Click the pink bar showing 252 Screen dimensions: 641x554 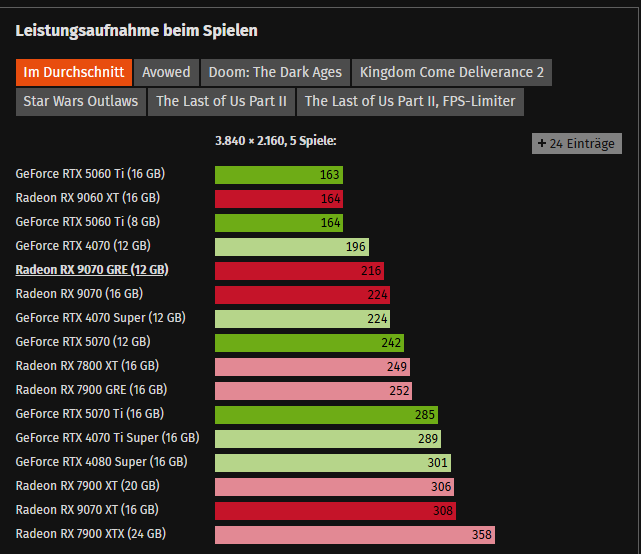tap(314, 391)
